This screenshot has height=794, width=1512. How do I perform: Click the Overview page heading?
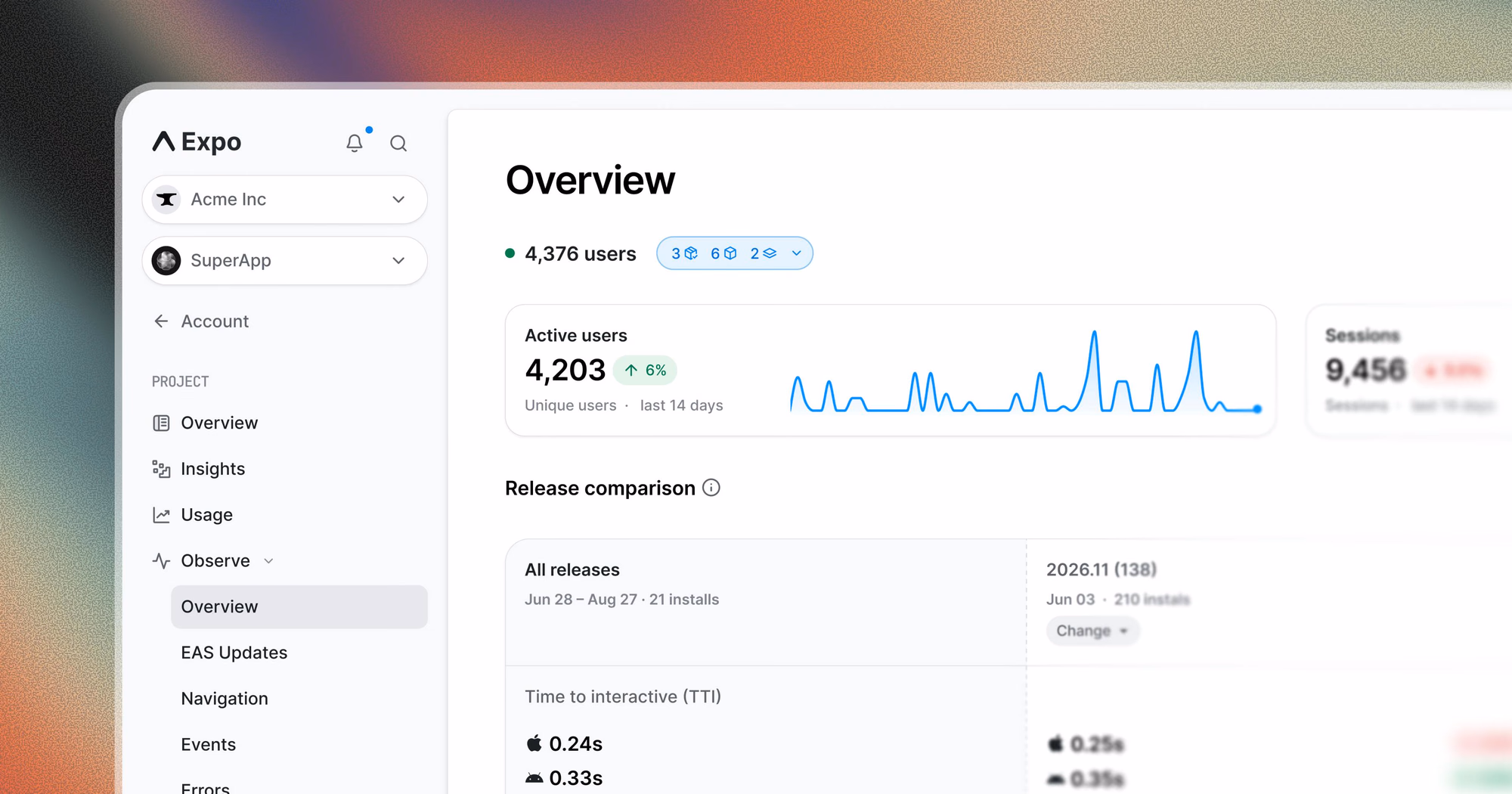point(590,181)
